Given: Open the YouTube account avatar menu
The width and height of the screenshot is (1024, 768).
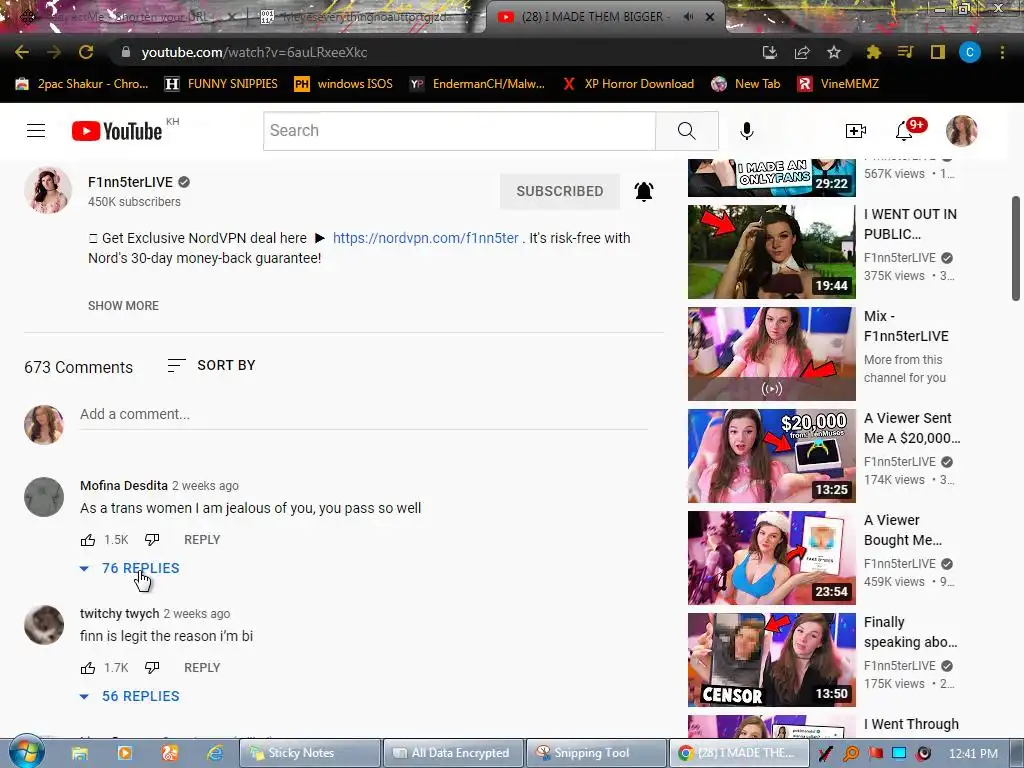Looking at the screenshot, I should [961, 131].
